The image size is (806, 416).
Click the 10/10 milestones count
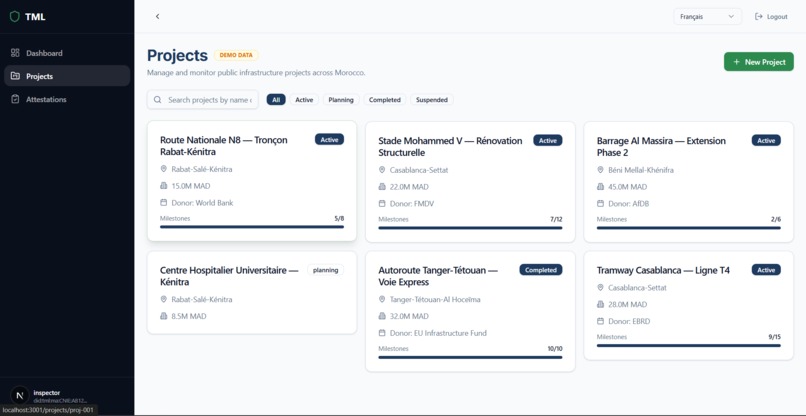(555, 348)
